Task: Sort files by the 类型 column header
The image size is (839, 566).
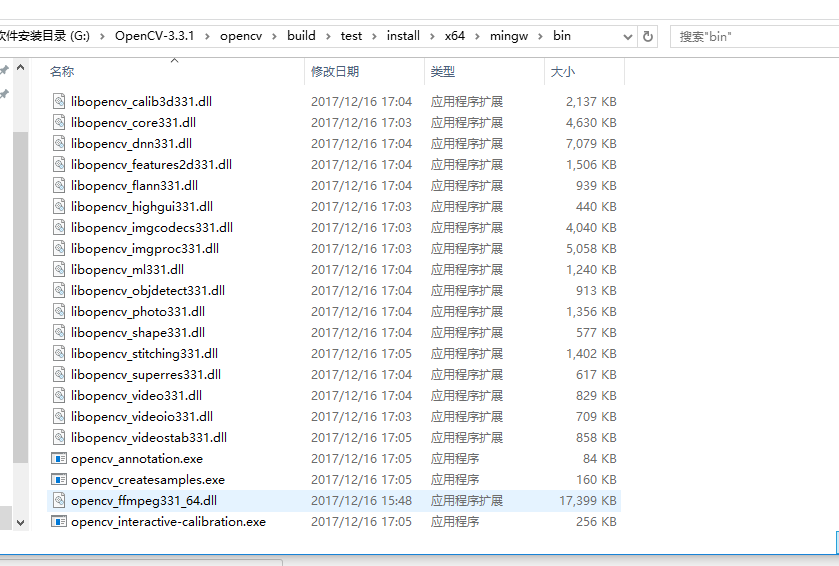Action: [484, 72]
